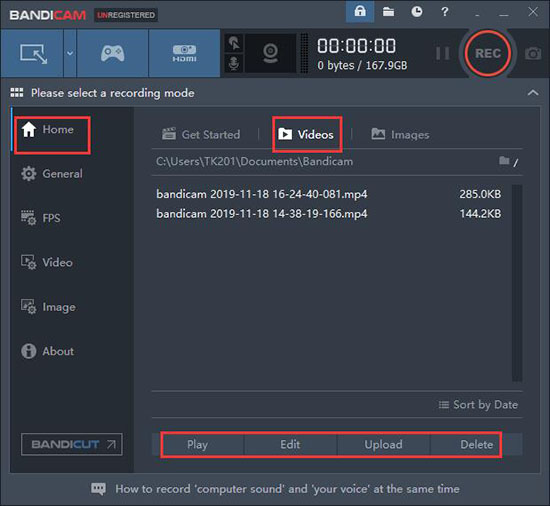Click the Play button

(197, 445)
